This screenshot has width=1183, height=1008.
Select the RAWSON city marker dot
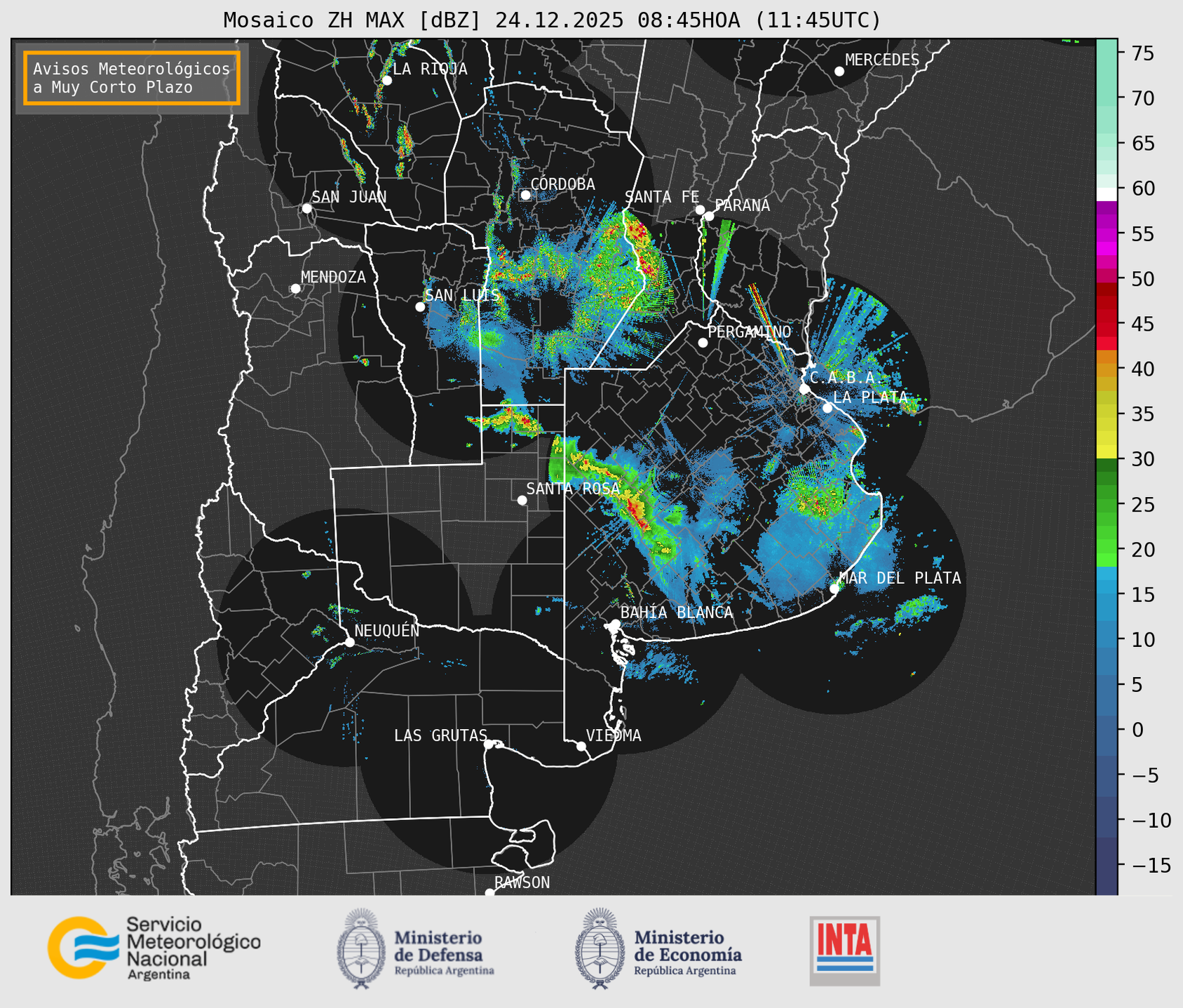[489, 892]
